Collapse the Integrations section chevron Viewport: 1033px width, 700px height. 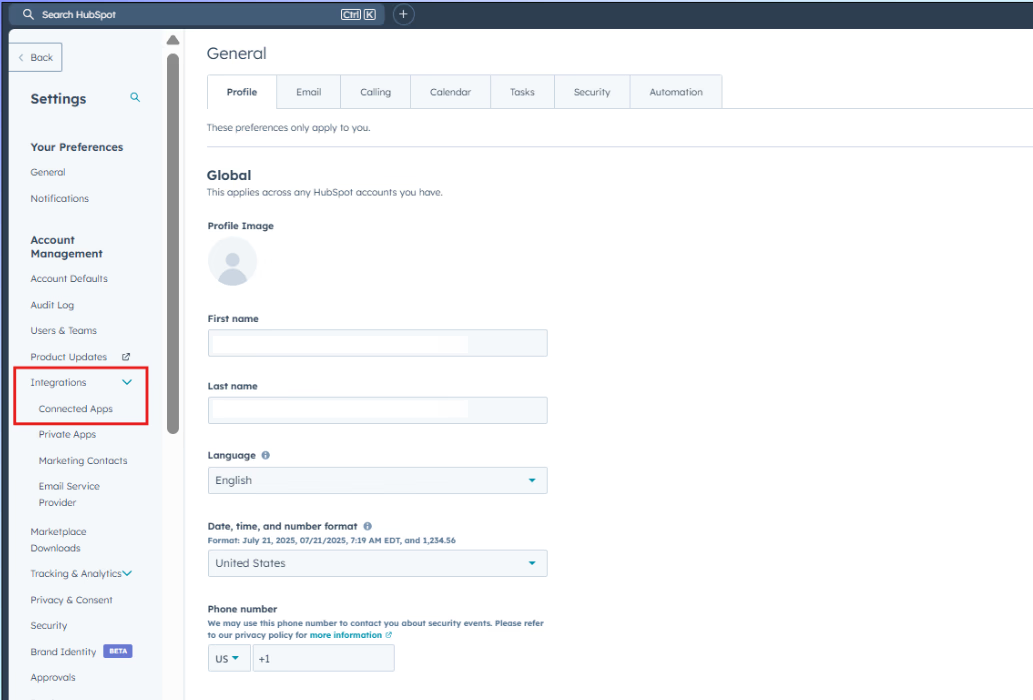[x=126, y=381]
